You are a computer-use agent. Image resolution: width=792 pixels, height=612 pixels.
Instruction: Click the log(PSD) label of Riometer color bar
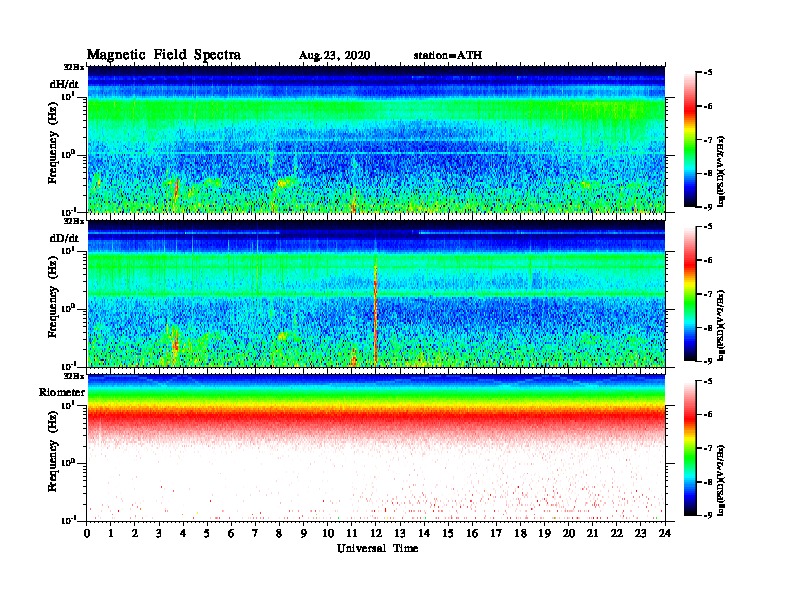(721, 480)
